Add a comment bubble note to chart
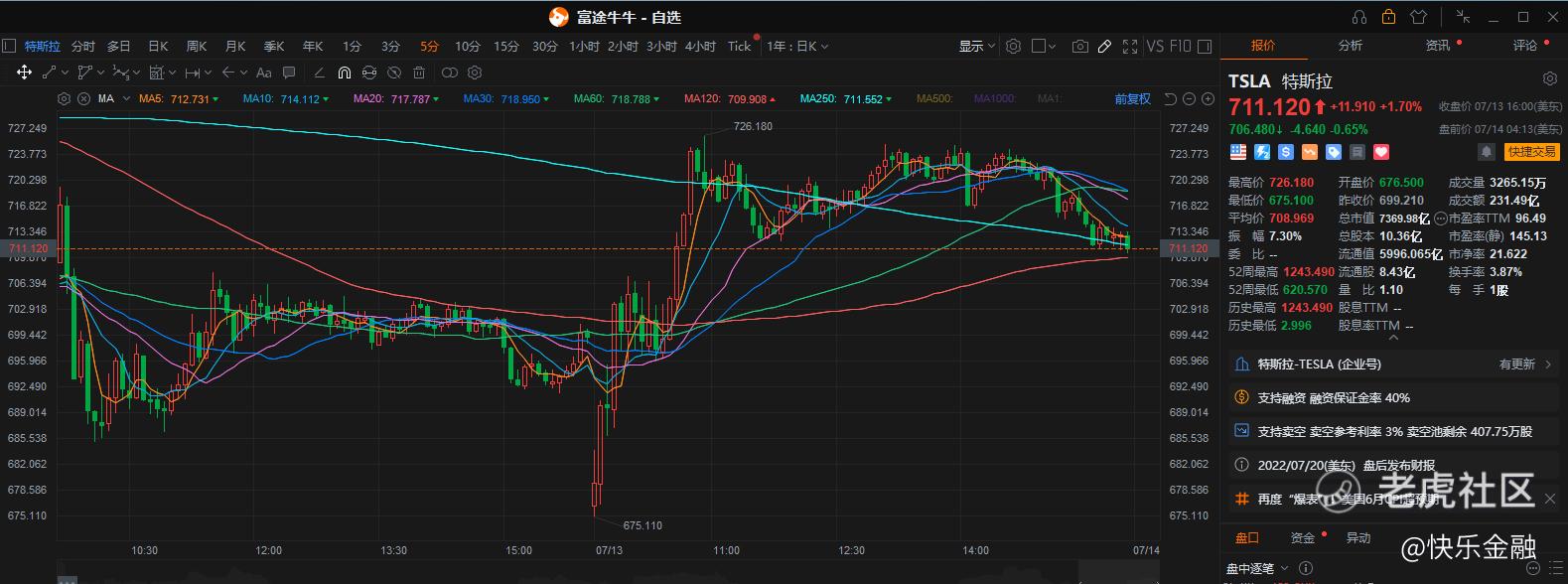Viewport: 1568px width, 584px height. 289,73
